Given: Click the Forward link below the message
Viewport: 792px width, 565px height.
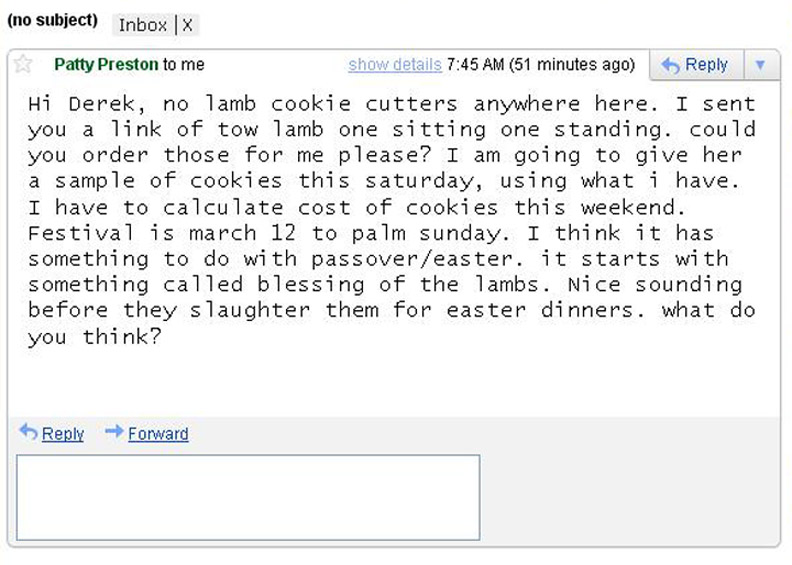Looking at the screenshot, I should coord(158,434).
